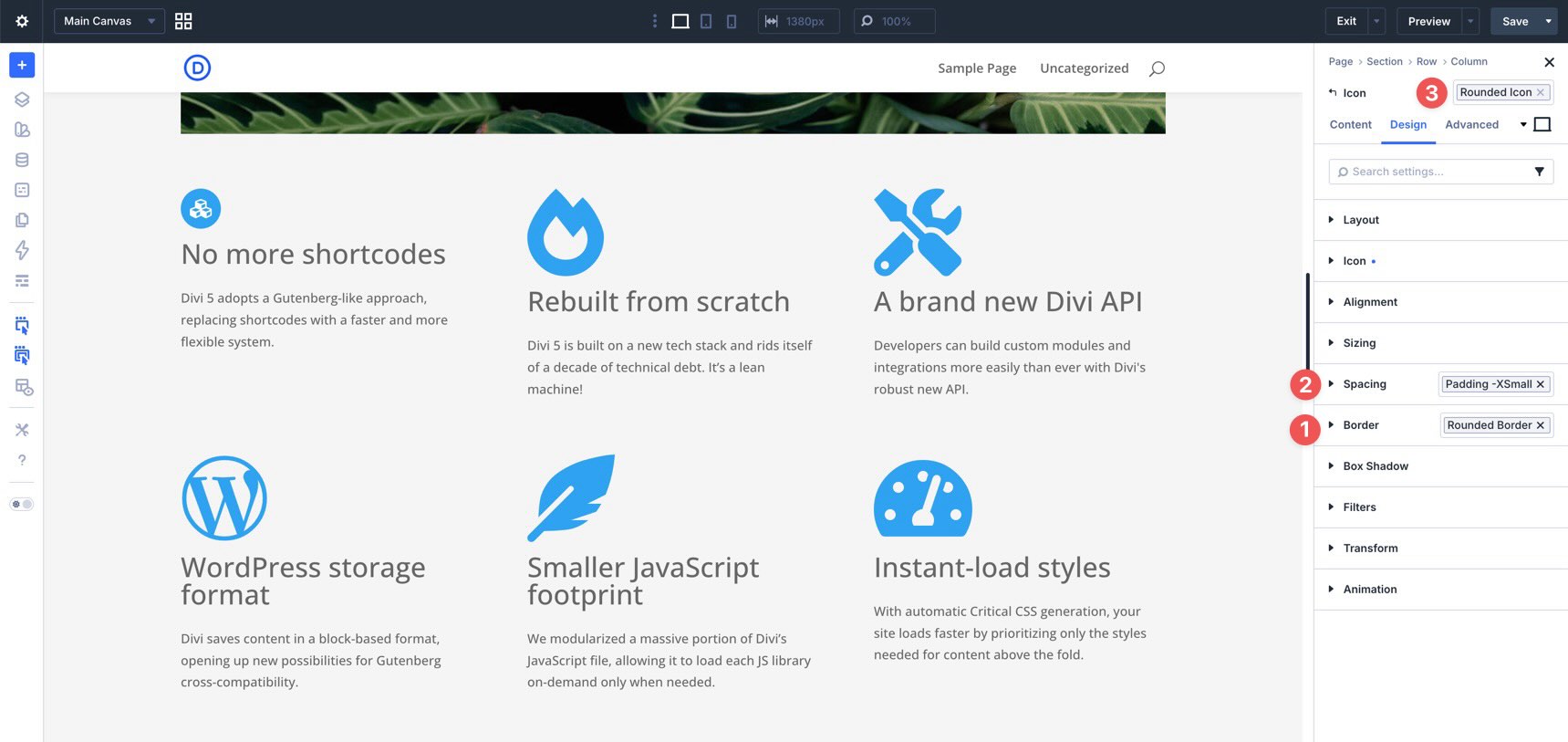Select the lower cursor mode icon in sidebar

click(x=22, y=356)
